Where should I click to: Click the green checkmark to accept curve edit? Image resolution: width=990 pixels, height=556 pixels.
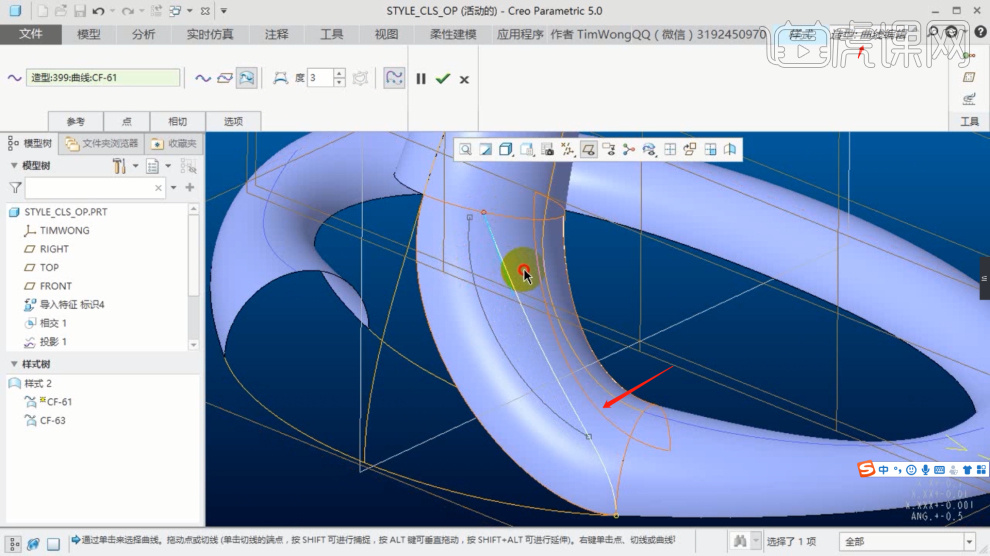click(442, 78)
